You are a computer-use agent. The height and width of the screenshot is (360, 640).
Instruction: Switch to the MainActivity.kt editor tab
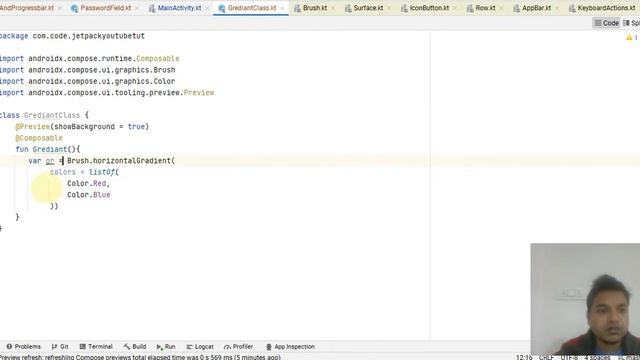(x=179, y=8)
